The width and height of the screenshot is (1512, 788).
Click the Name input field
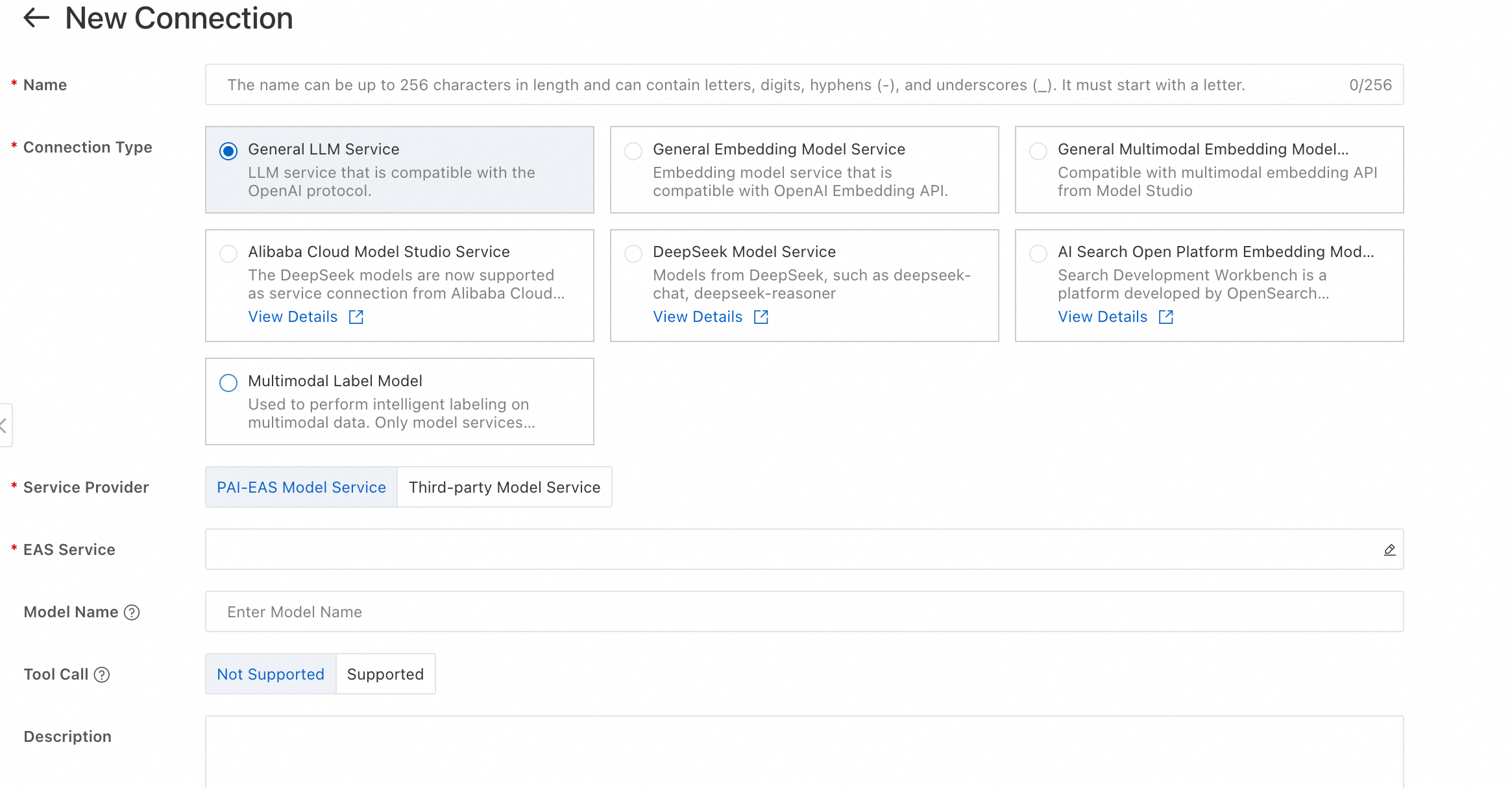coord(779,85)
